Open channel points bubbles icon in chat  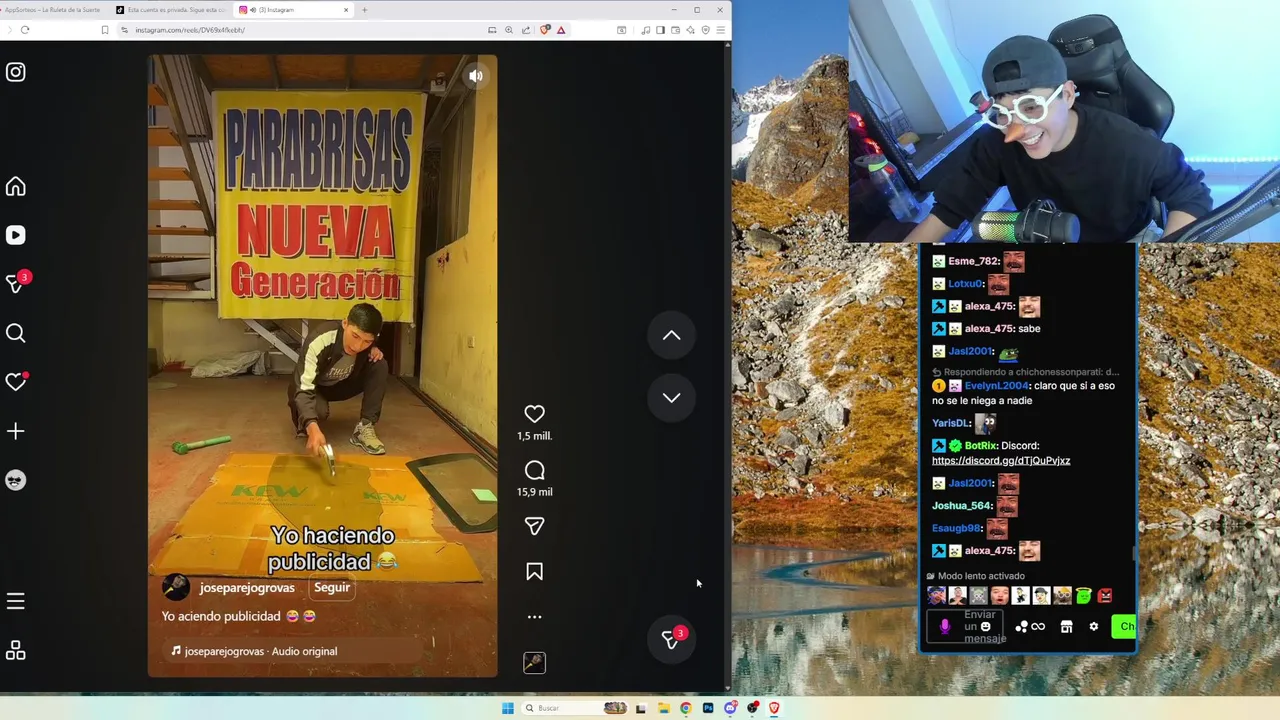1021,627
